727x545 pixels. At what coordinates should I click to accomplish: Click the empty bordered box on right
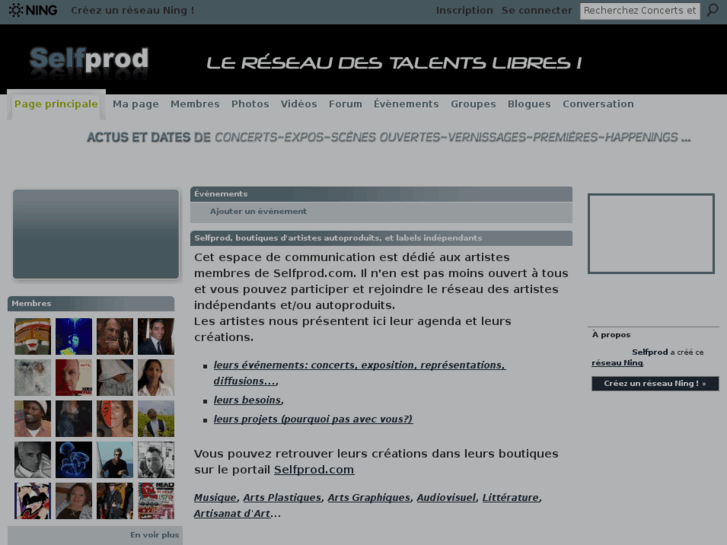pyautogui.click(x=651, y=233)
